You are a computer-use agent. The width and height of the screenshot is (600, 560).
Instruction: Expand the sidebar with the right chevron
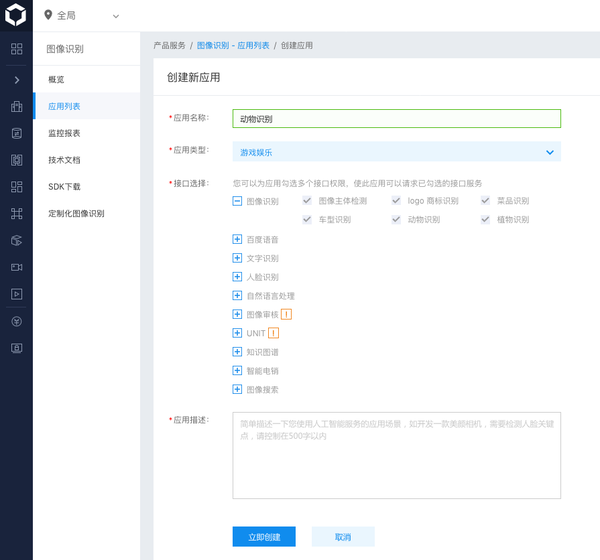point(16,80)
